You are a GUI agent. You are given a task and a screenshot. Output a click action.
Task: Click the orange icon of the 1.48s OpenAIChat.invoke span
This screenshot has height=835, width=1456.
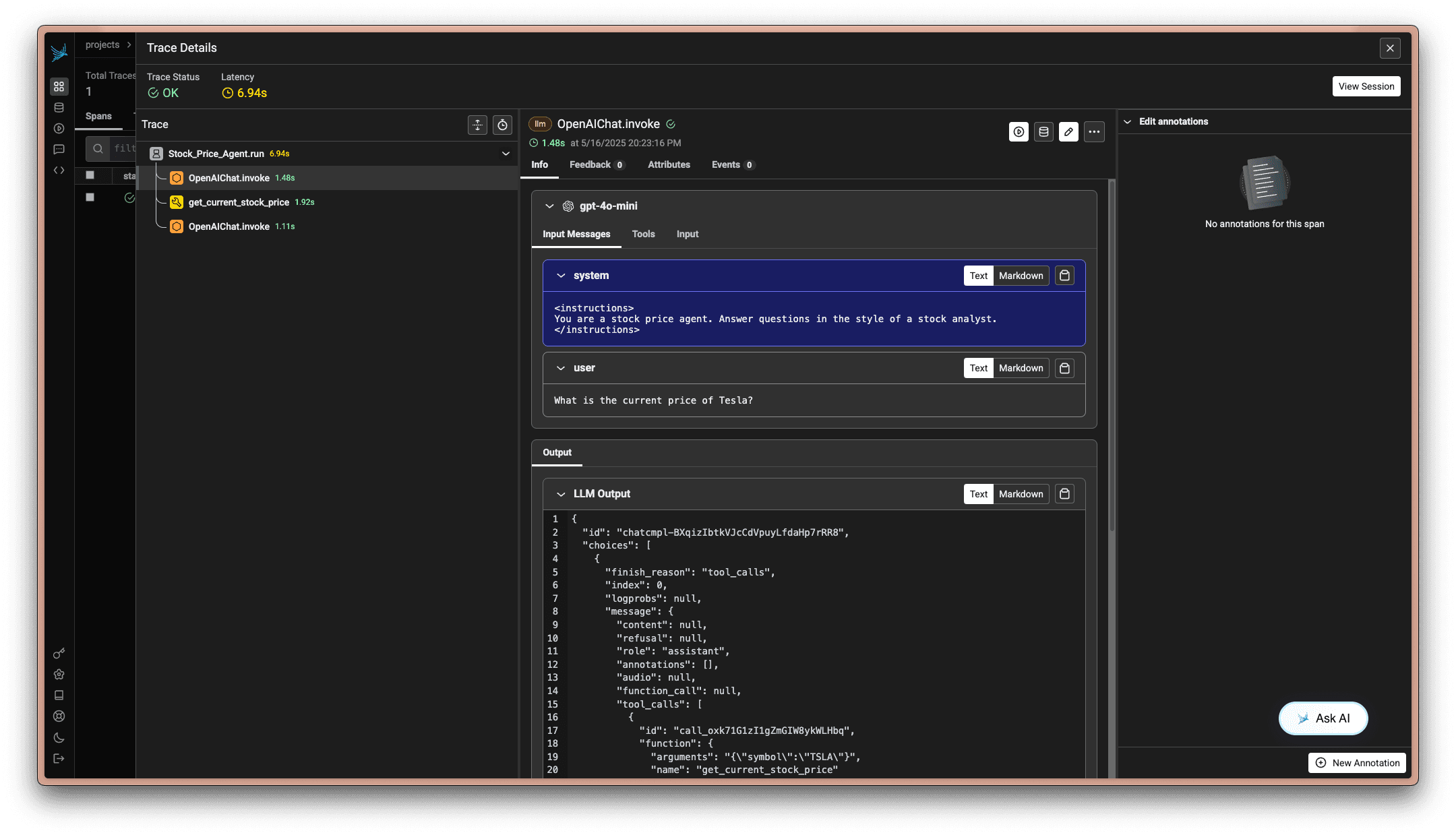(177, 178)
